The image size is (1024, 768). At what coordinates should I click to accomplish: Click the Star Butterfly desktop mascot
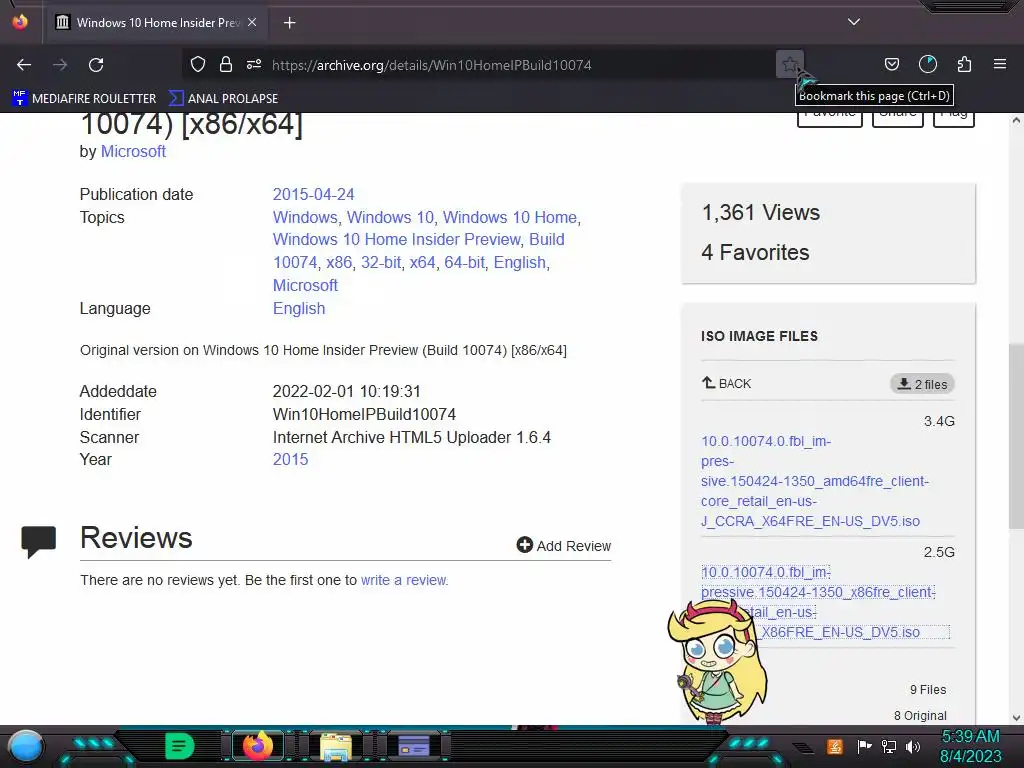point(718,661)
